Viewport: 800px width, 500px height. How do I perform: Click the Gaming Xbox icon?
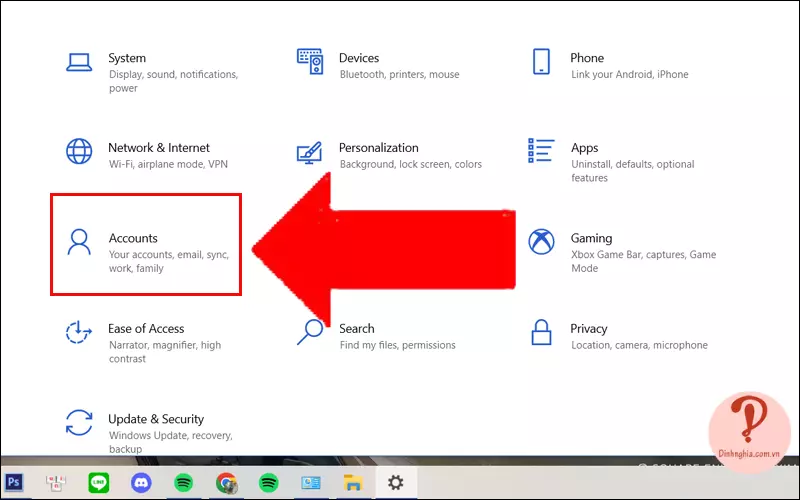tap(541, 242)
